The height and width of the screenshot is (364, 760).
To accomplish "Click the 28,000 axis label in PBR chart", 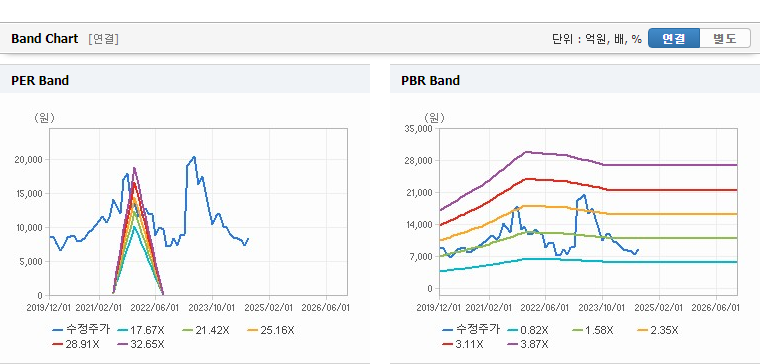I will click(418, 160).
